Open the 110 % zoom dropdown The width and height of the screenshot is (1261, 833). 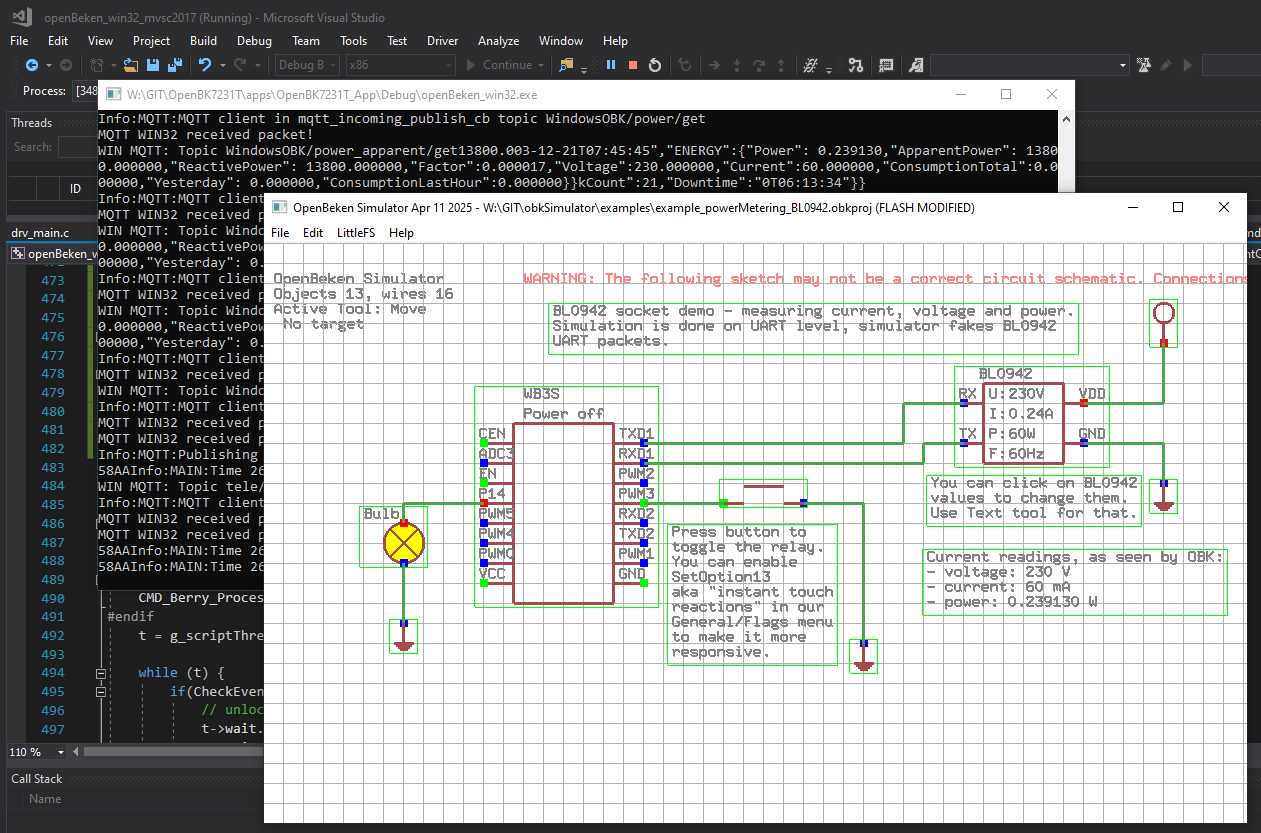tap(38, 752)
